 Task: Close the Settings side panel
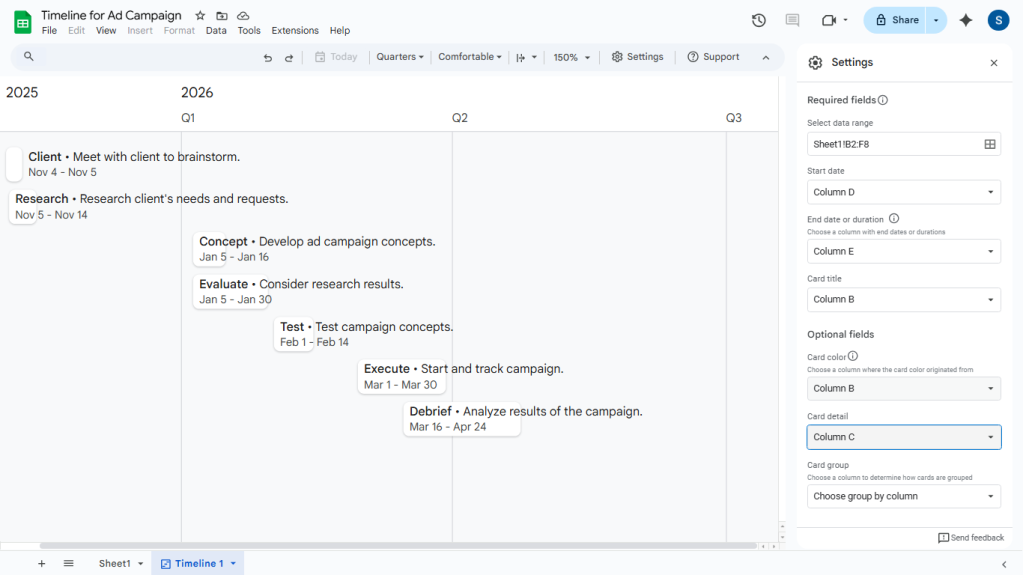(994, 63)
